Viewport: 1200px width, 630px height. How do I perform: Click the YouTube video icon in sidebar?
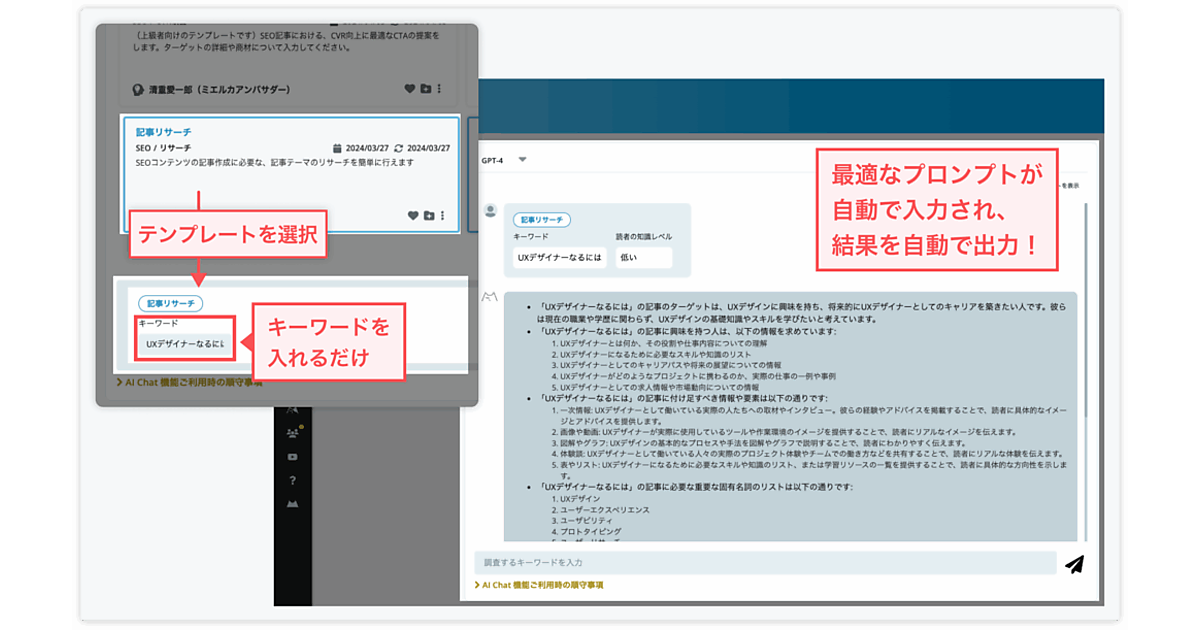point(292,456)
